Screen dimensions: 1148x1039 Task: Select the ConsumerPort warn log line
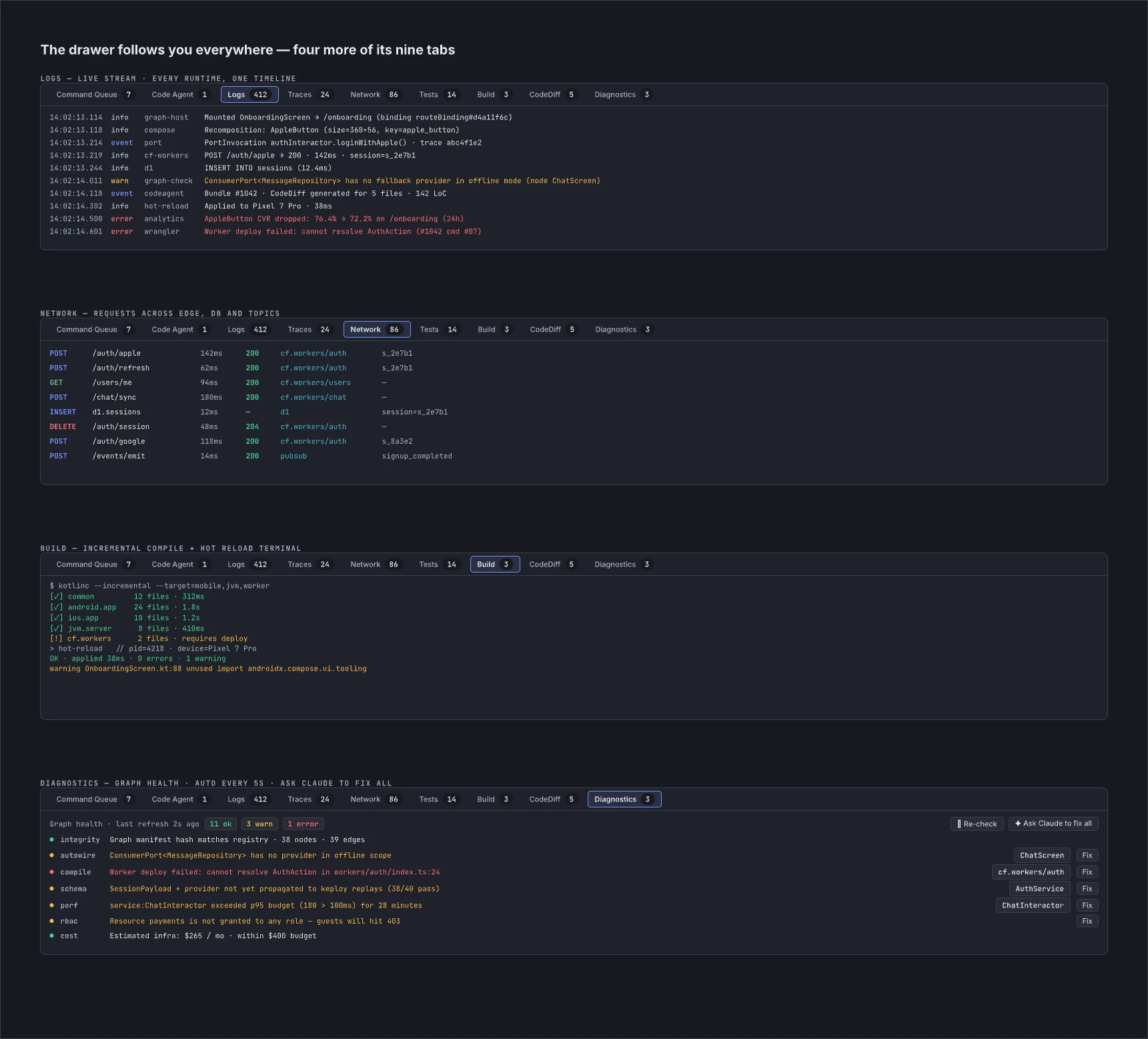574,181
